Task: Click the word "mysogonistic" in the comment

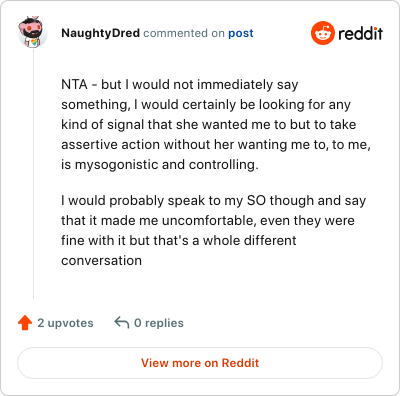Action: coord(130,165)
